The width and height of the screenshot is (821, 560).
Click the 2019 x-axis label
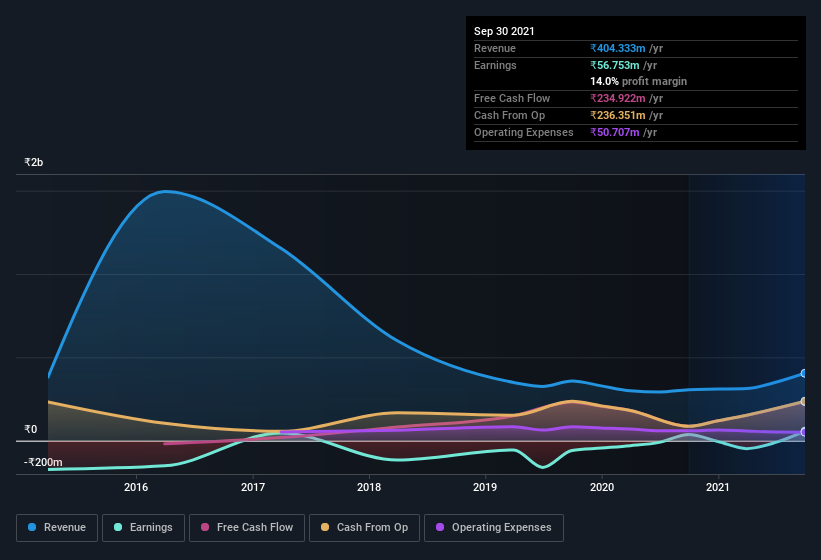coord(485,487)
